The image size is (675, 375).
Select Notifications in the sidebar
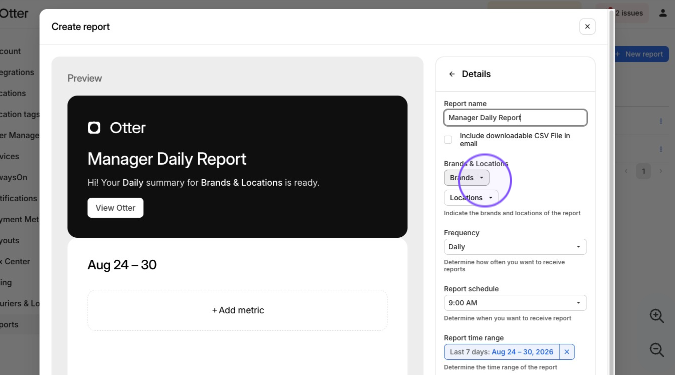point(19,198)
